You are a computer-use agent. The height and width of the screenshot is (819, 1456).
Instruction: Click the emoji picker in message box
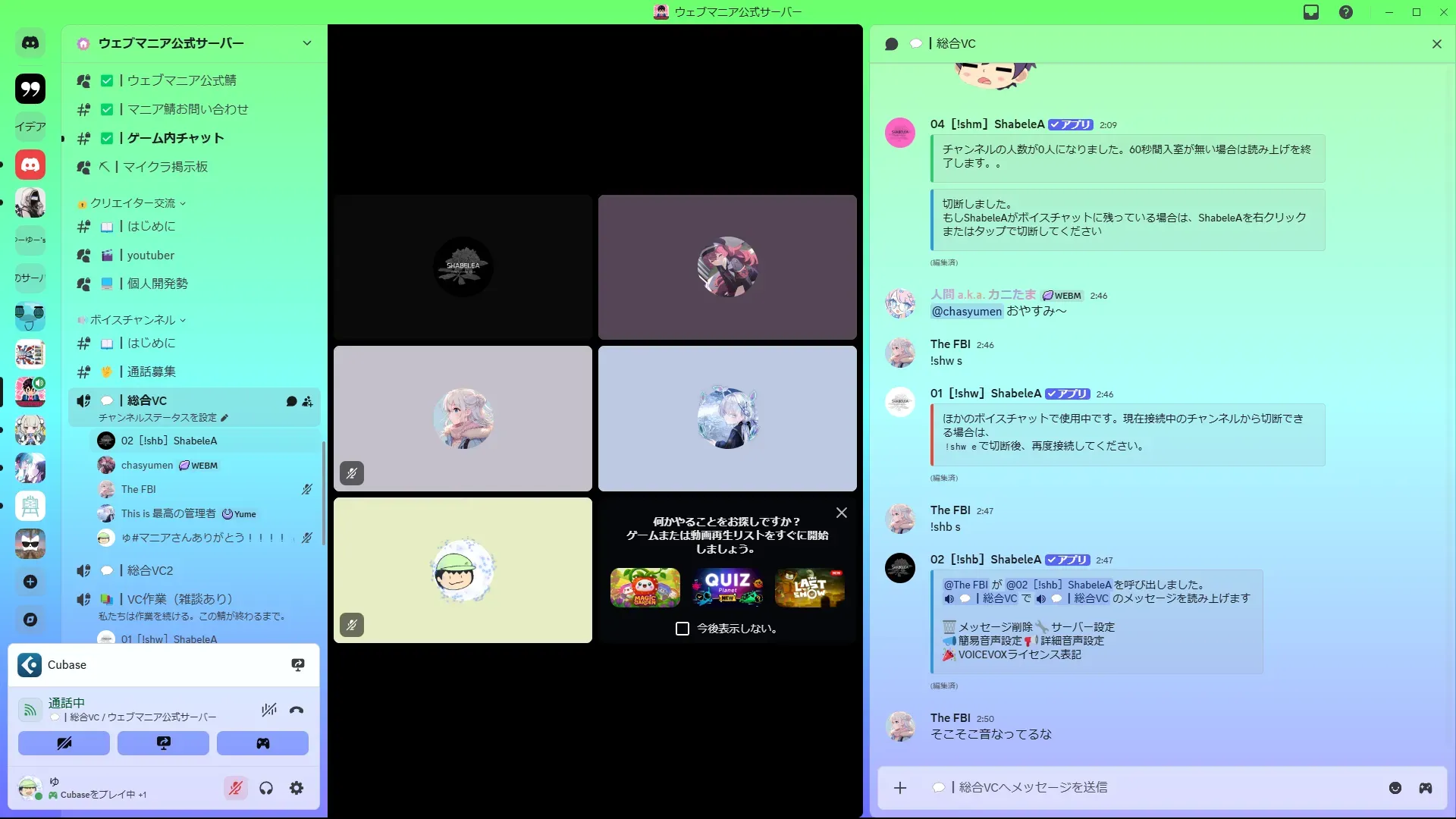point(1395,788)
